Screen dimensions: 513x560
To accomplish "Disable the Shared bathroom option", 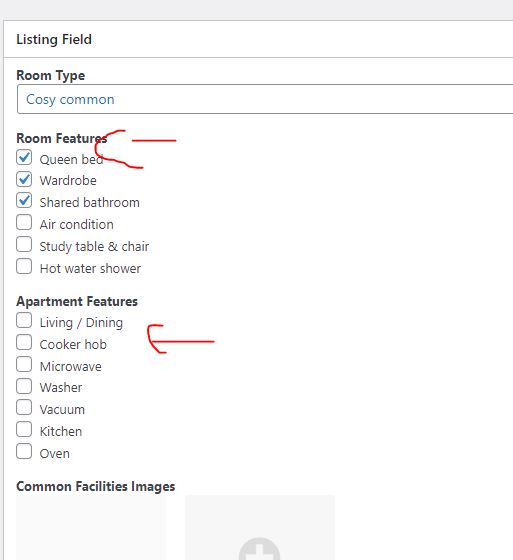I will [24, 201].
